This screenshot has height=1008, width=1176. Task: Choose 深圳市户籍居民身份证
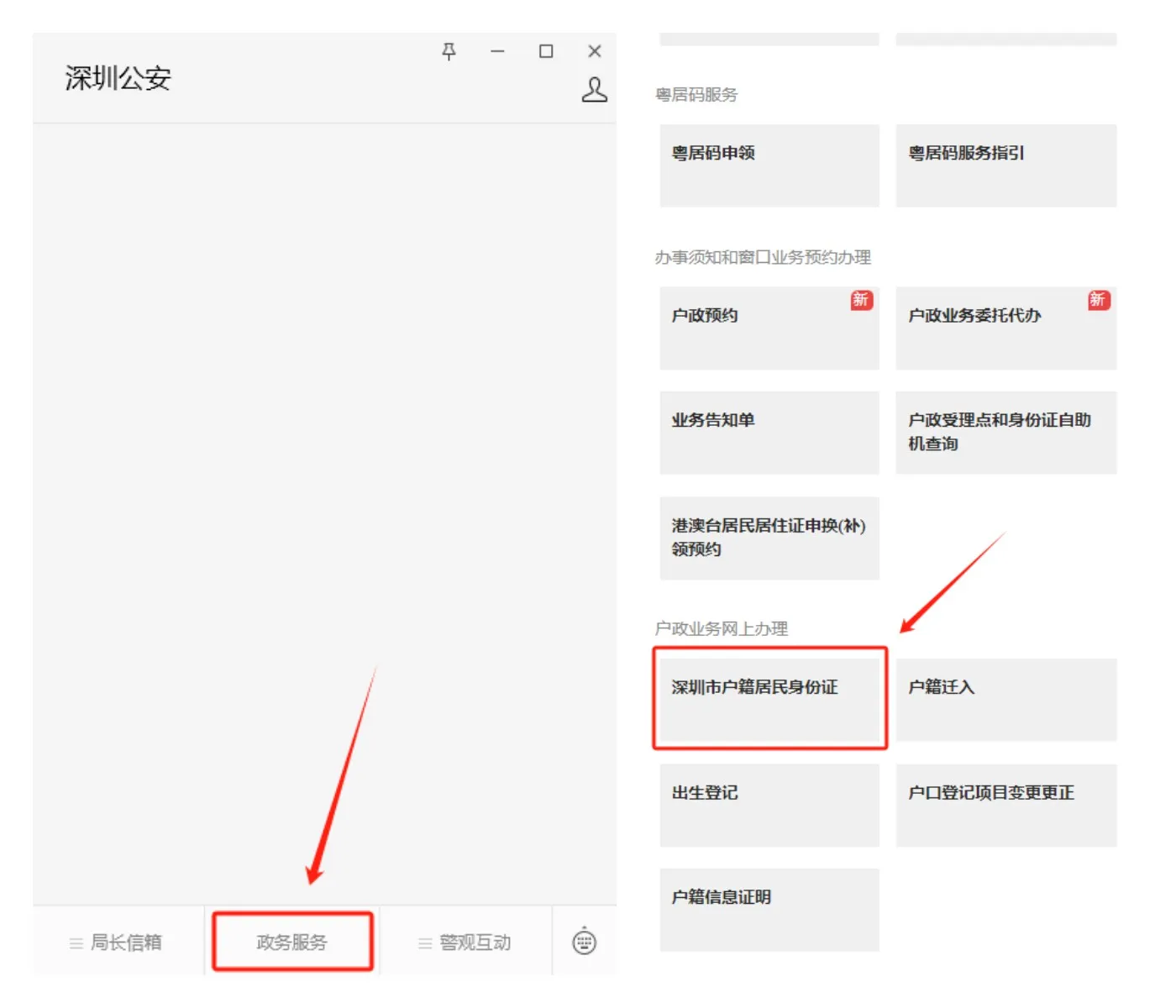pos(769,699)
